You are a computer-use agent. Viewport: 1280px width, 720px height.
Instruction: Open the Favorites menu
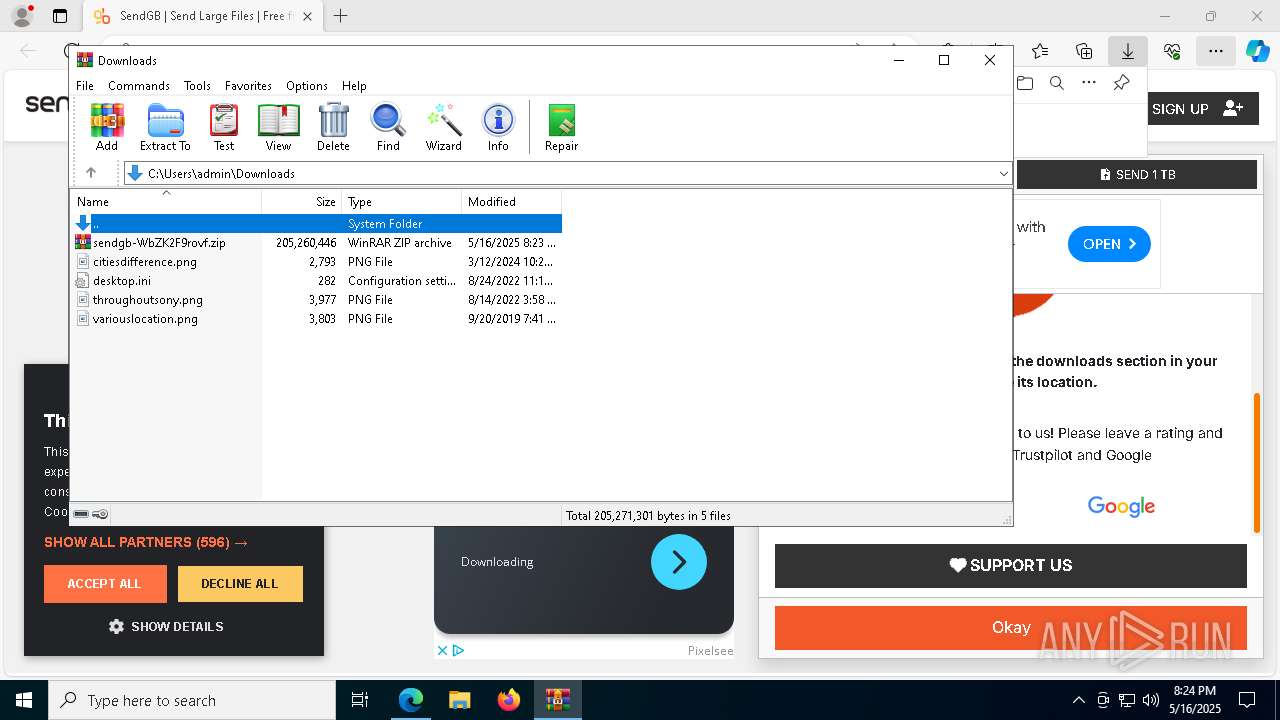[248, 86]
